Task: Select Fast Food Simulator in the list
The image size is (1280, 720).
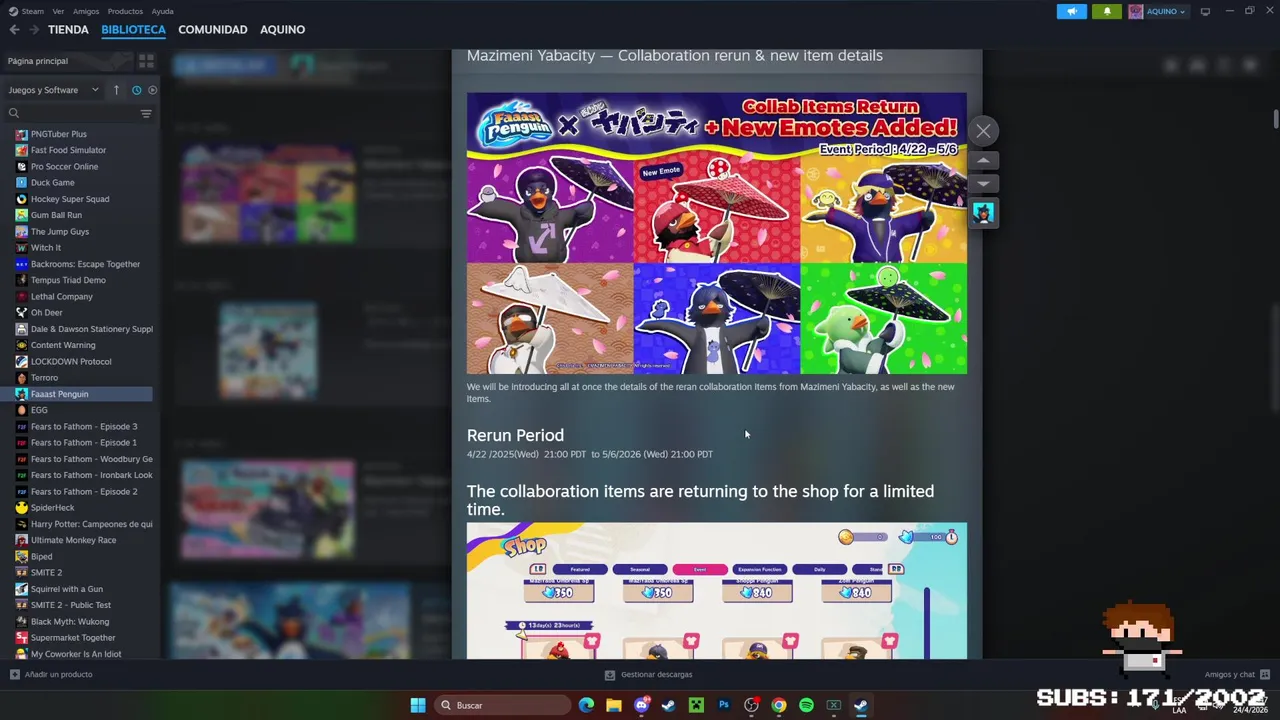Action: click(68, 150)
